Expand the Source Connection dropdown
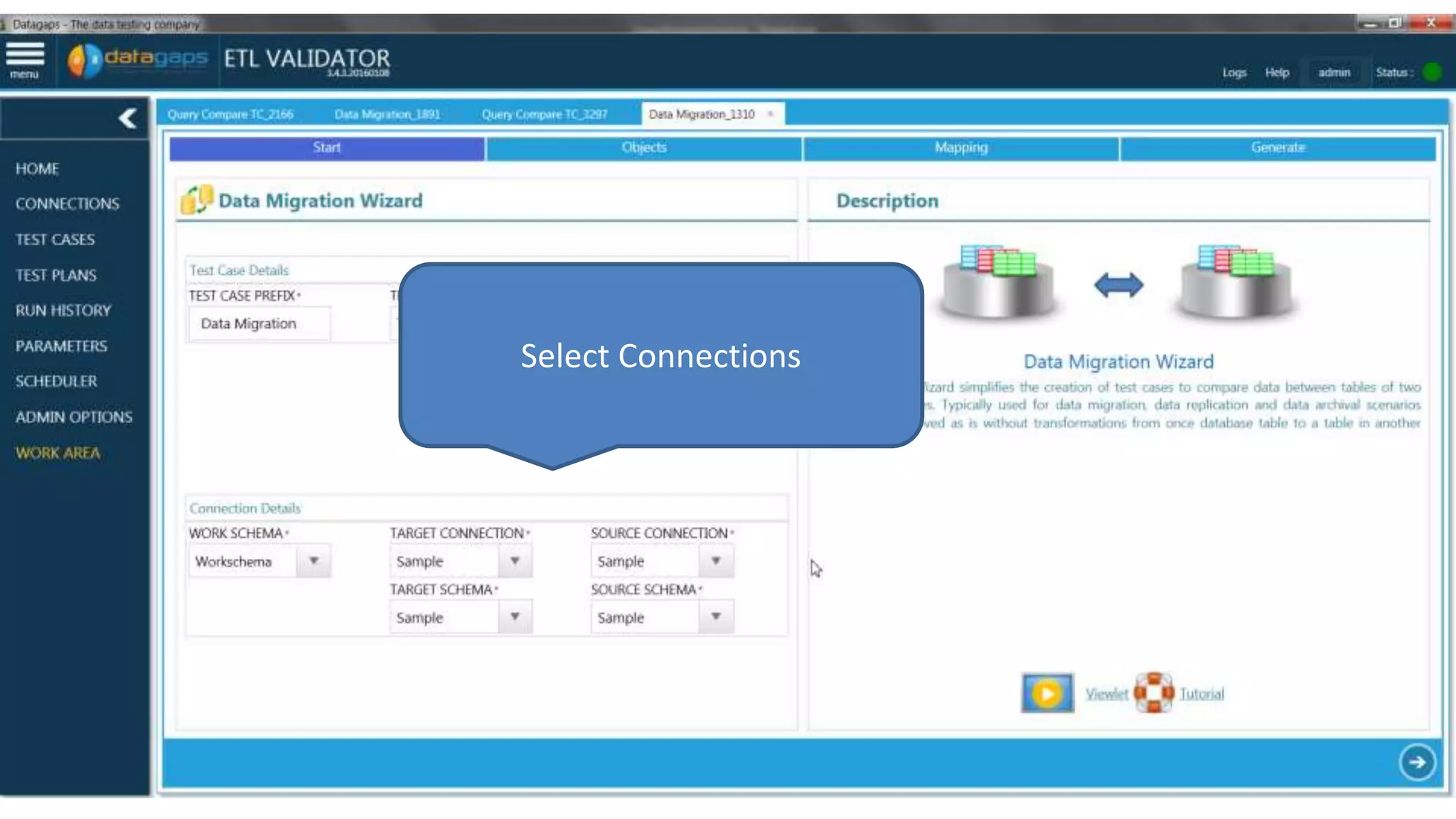The width and height of the screenshot is (1456, 819). tap(716, 561)
